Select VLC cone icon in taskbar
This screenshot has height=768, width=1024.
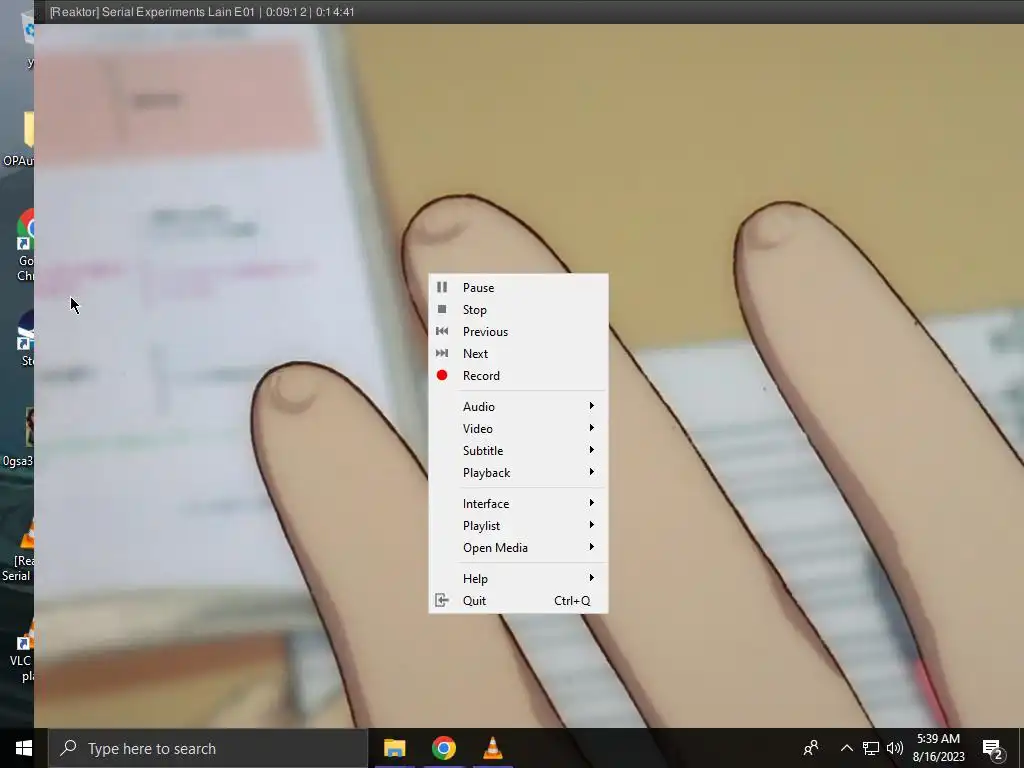coord(492,748)
